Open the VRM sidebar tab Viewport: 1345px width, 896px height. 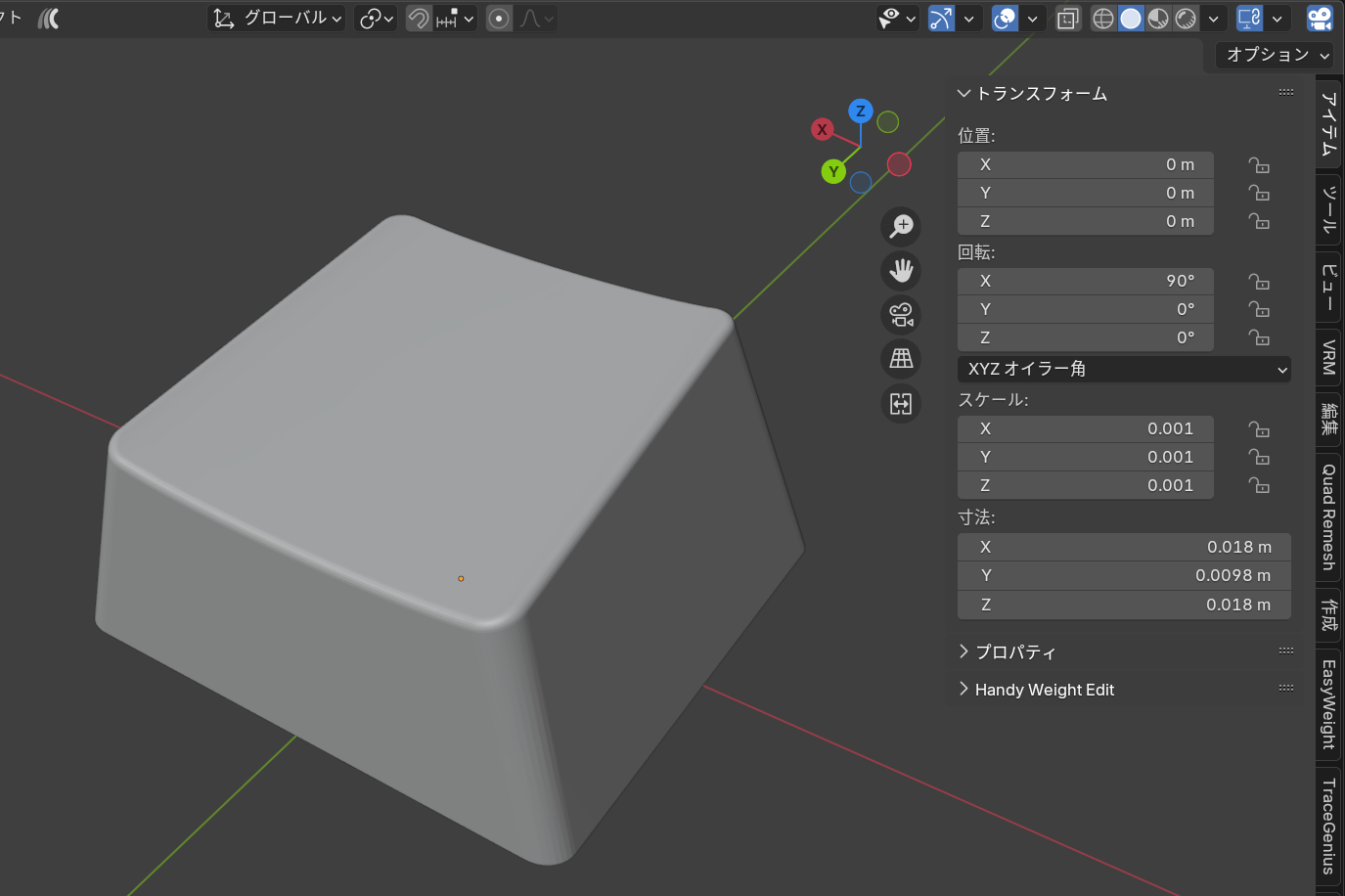1328,357
